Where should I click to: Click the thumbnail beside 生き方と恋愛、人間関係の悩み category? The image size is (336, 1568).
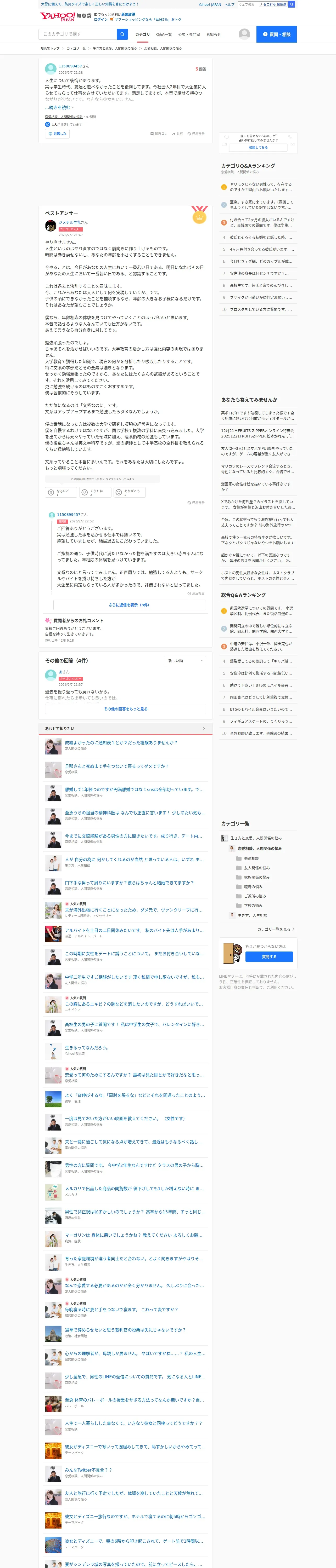tap(225, 838)
